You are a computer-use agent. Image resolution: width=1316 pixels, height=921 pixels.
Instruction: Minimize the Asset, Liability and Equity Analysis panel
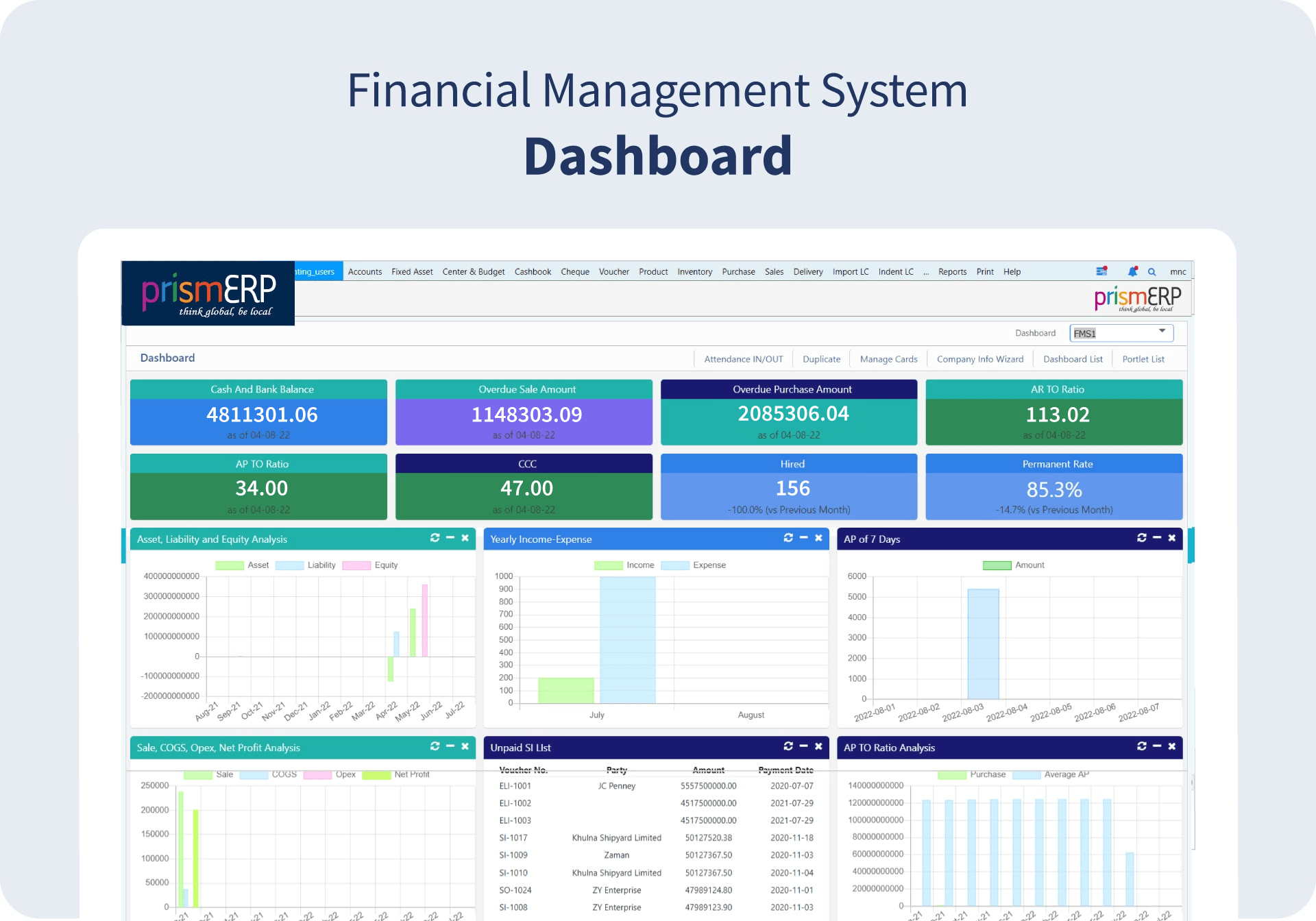coord(450,538)
